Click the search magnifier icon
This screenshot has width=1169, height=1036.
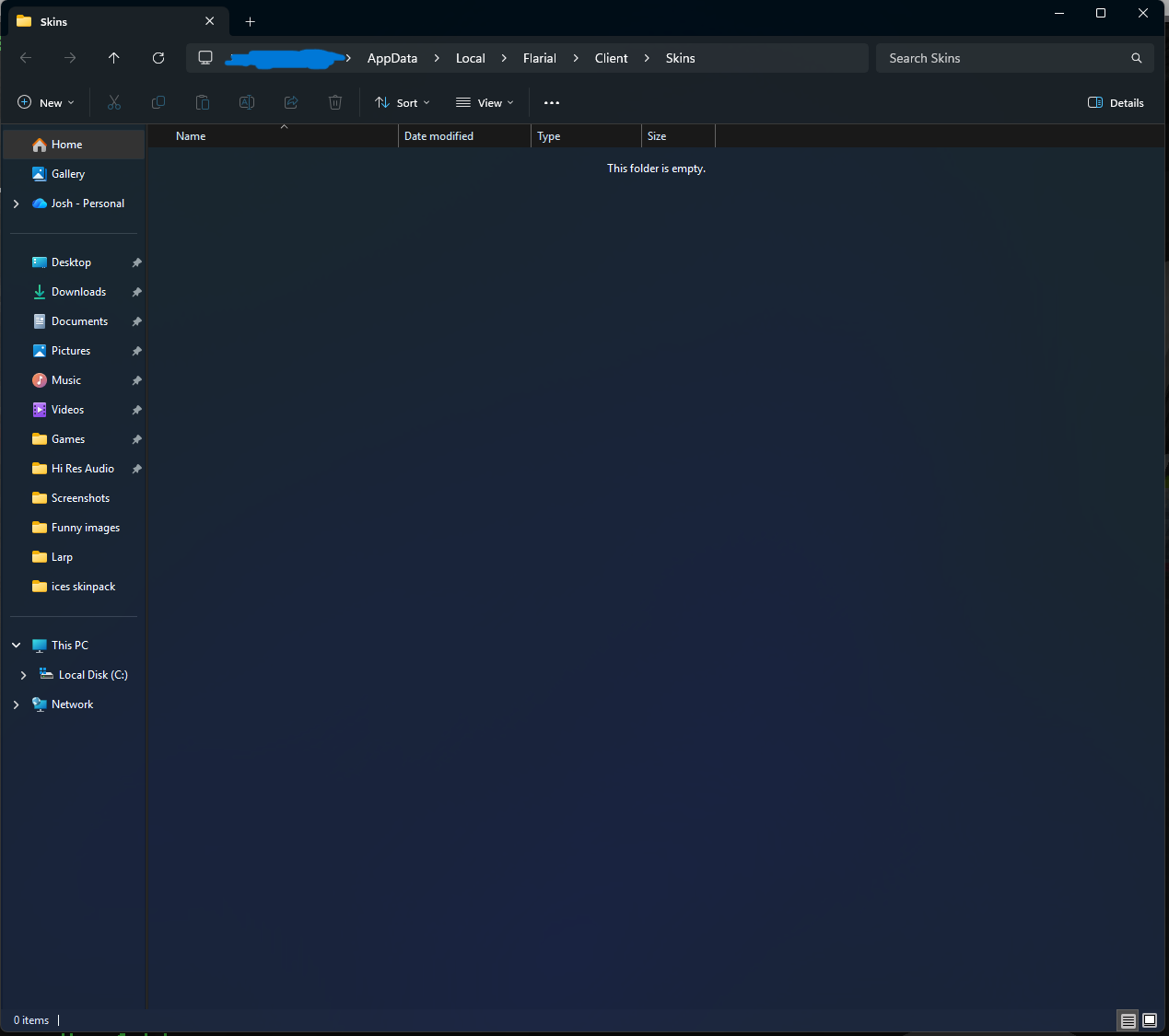[1136, 57]
